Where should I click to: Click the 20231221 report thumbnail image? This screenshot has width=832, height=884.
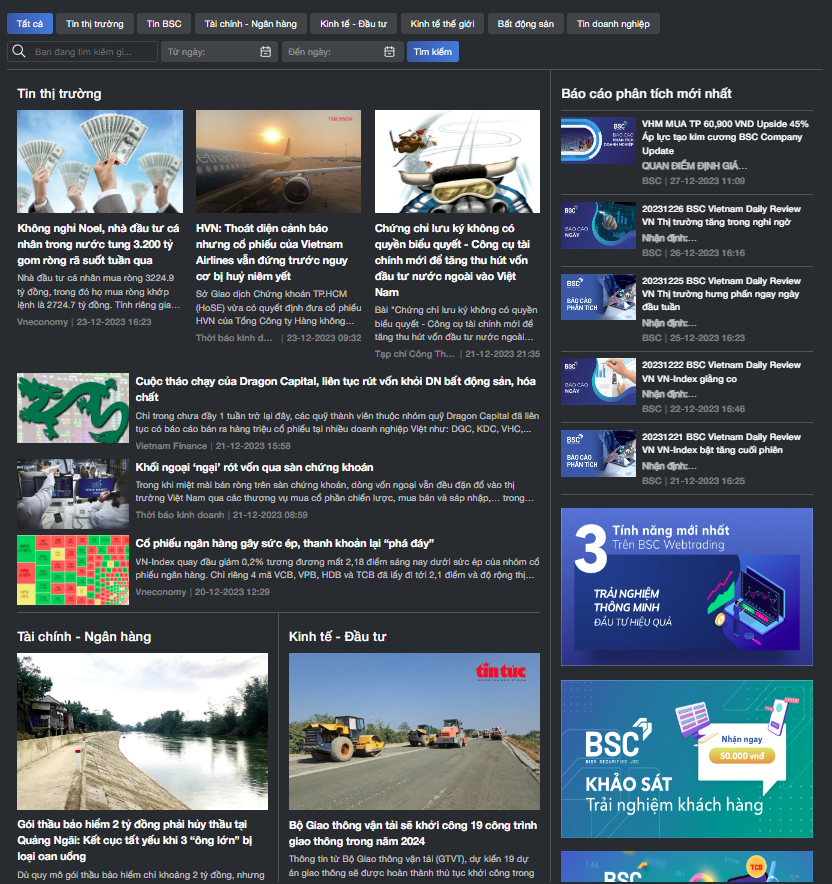[598, 453]
